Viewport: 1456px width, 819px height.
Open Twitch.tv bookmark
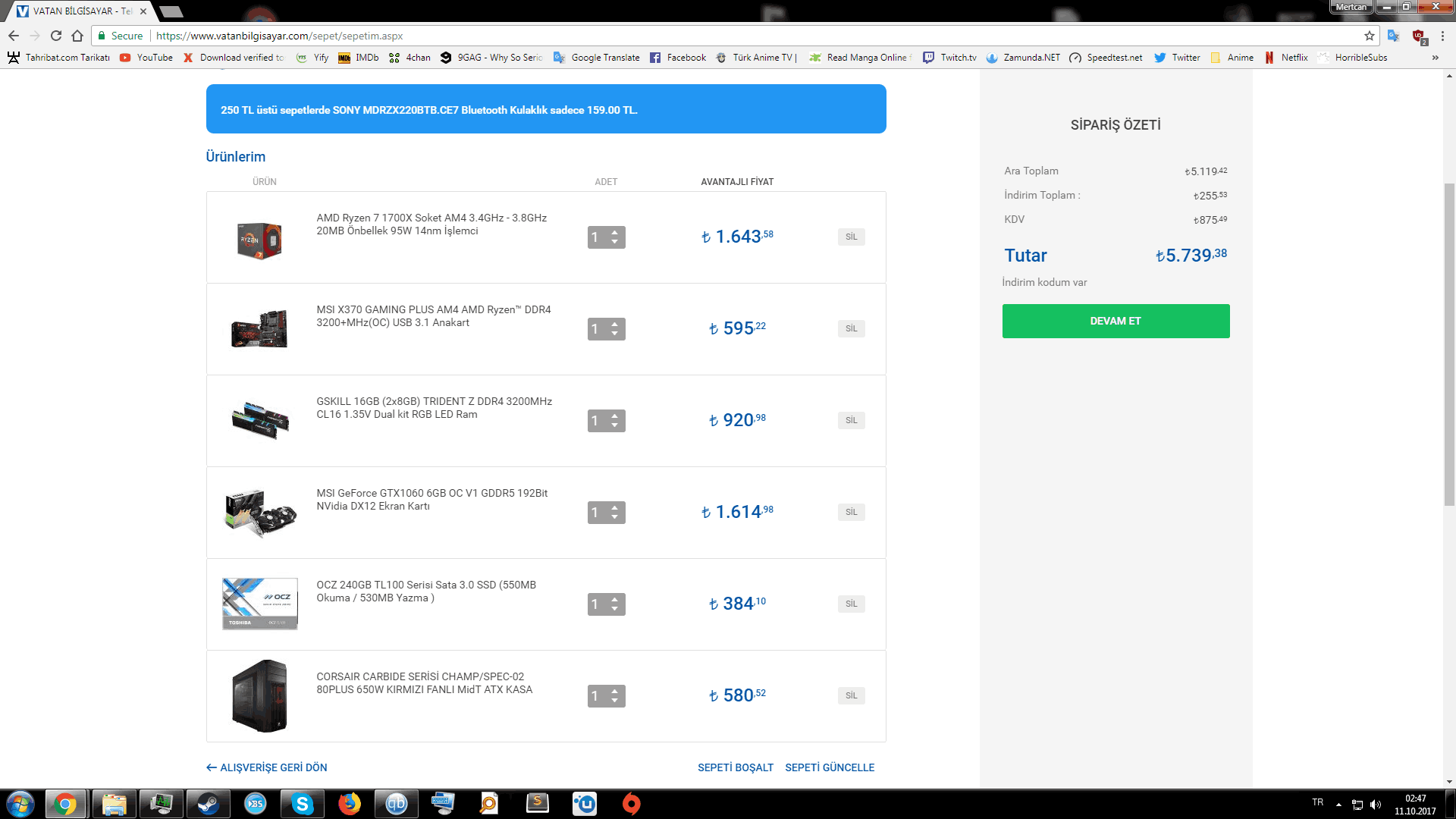(949, 58)
